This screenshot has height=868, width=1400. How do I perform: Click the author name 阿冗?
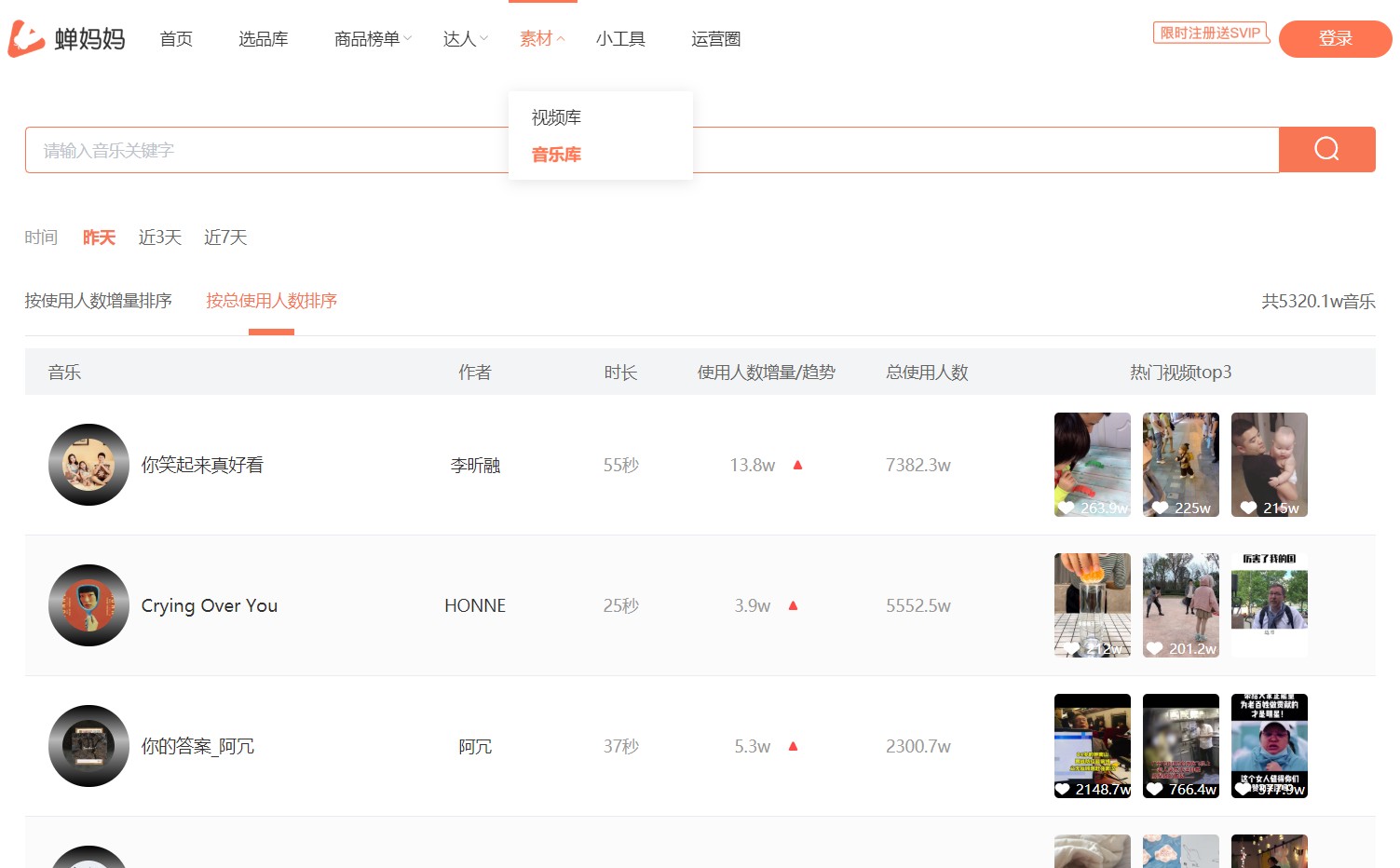pos(475,746)
